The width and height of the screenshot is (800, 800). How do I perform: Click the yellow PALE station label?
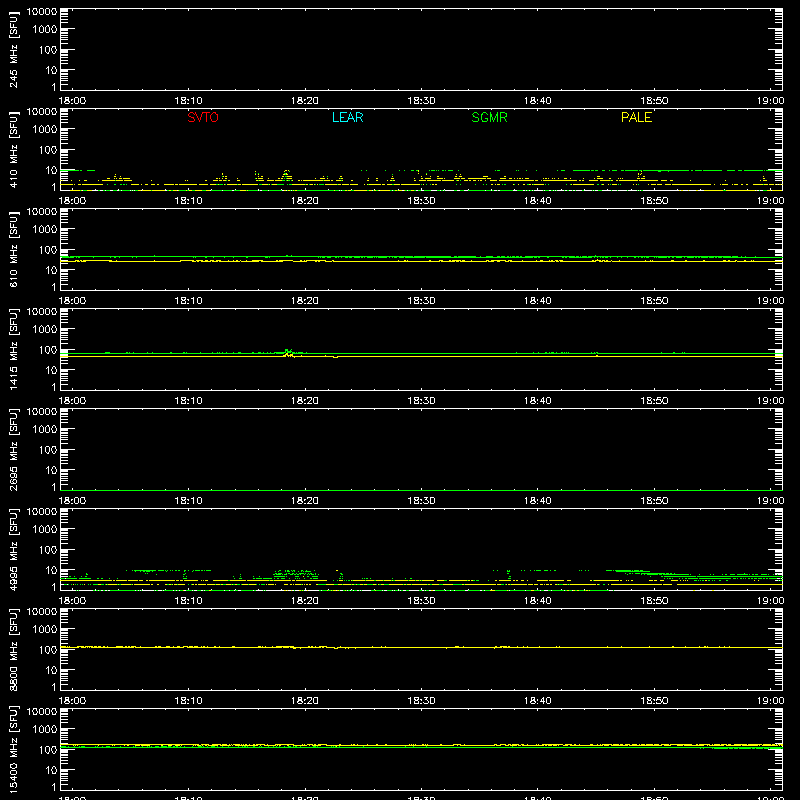(636, 117)
